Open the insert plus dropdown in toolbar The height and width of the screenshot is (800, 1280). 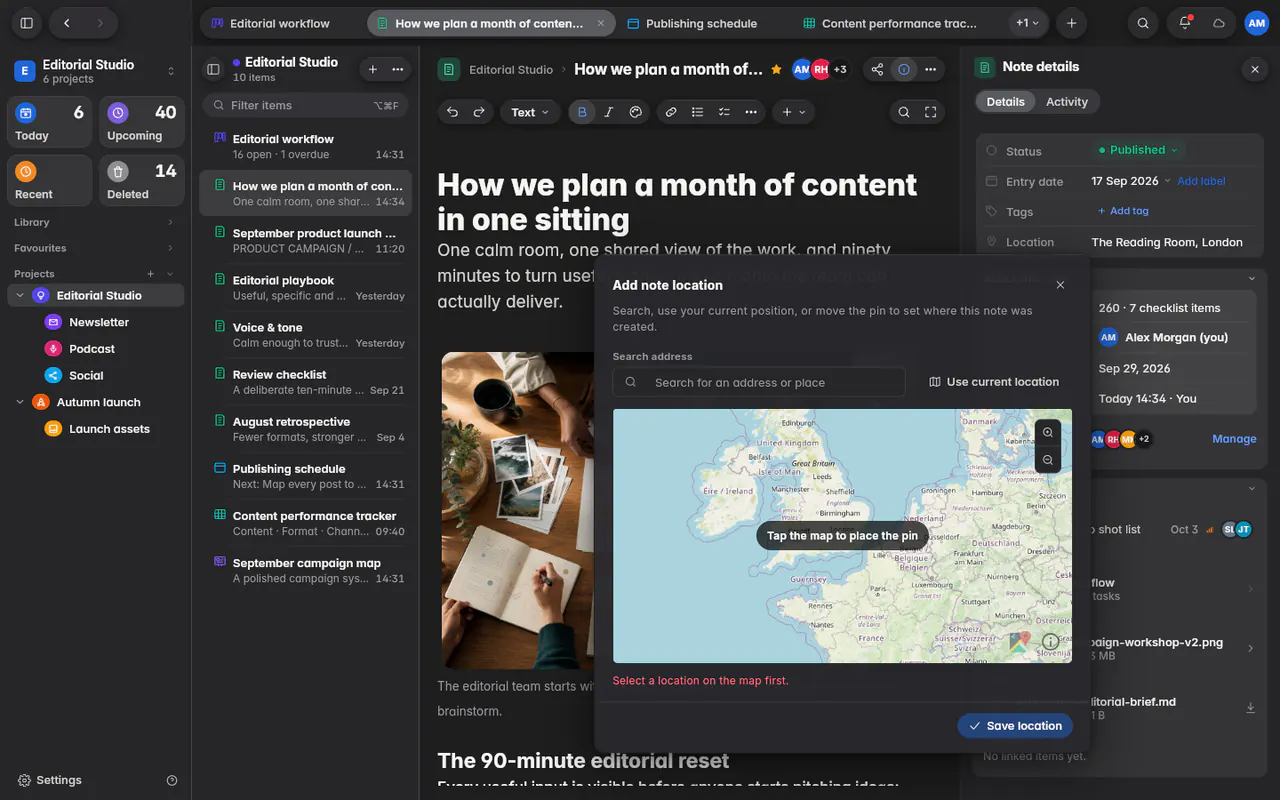[x=793, y=112]
